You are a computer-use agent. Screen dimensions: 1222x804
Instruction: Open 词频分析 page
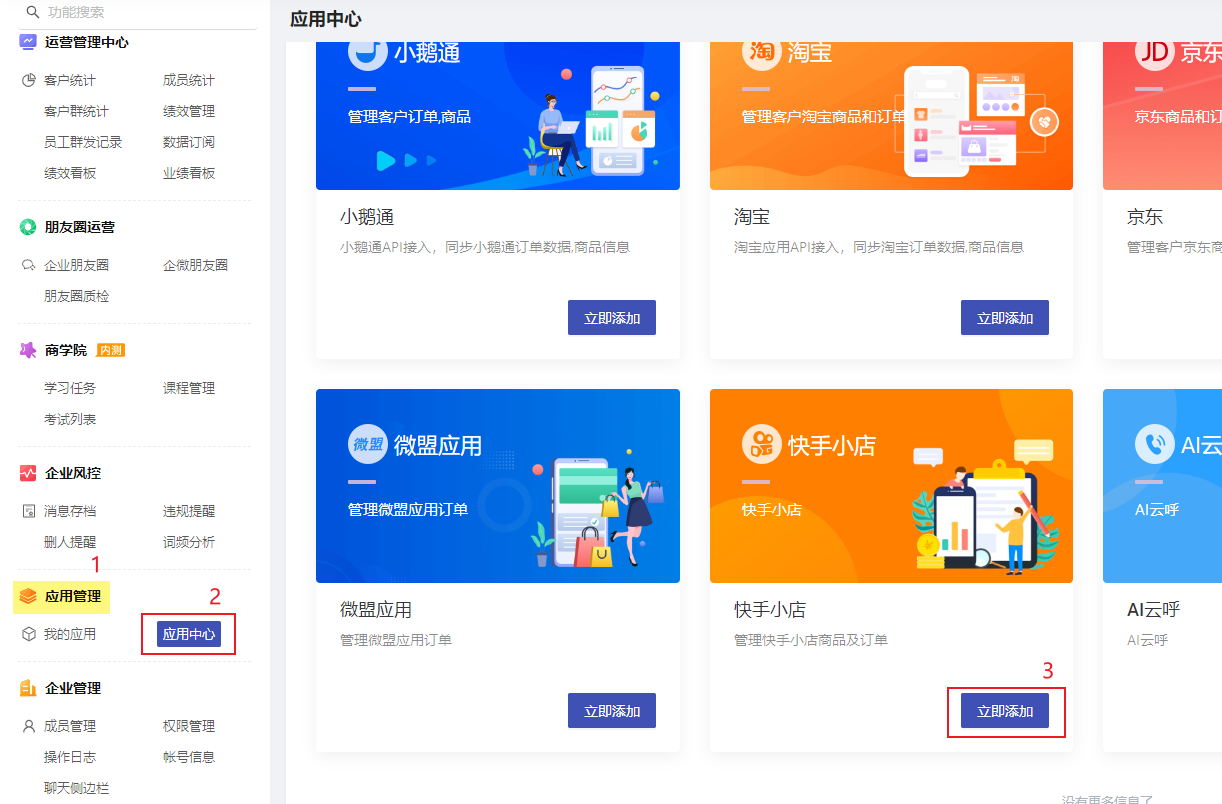point(189,542)
